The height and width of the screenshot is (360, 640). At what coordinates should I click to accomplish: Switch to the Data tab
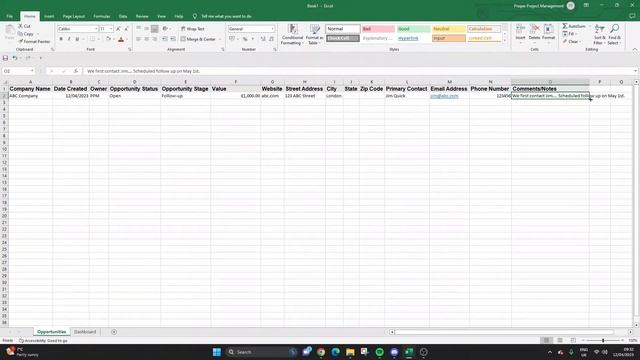pos(123,16)
